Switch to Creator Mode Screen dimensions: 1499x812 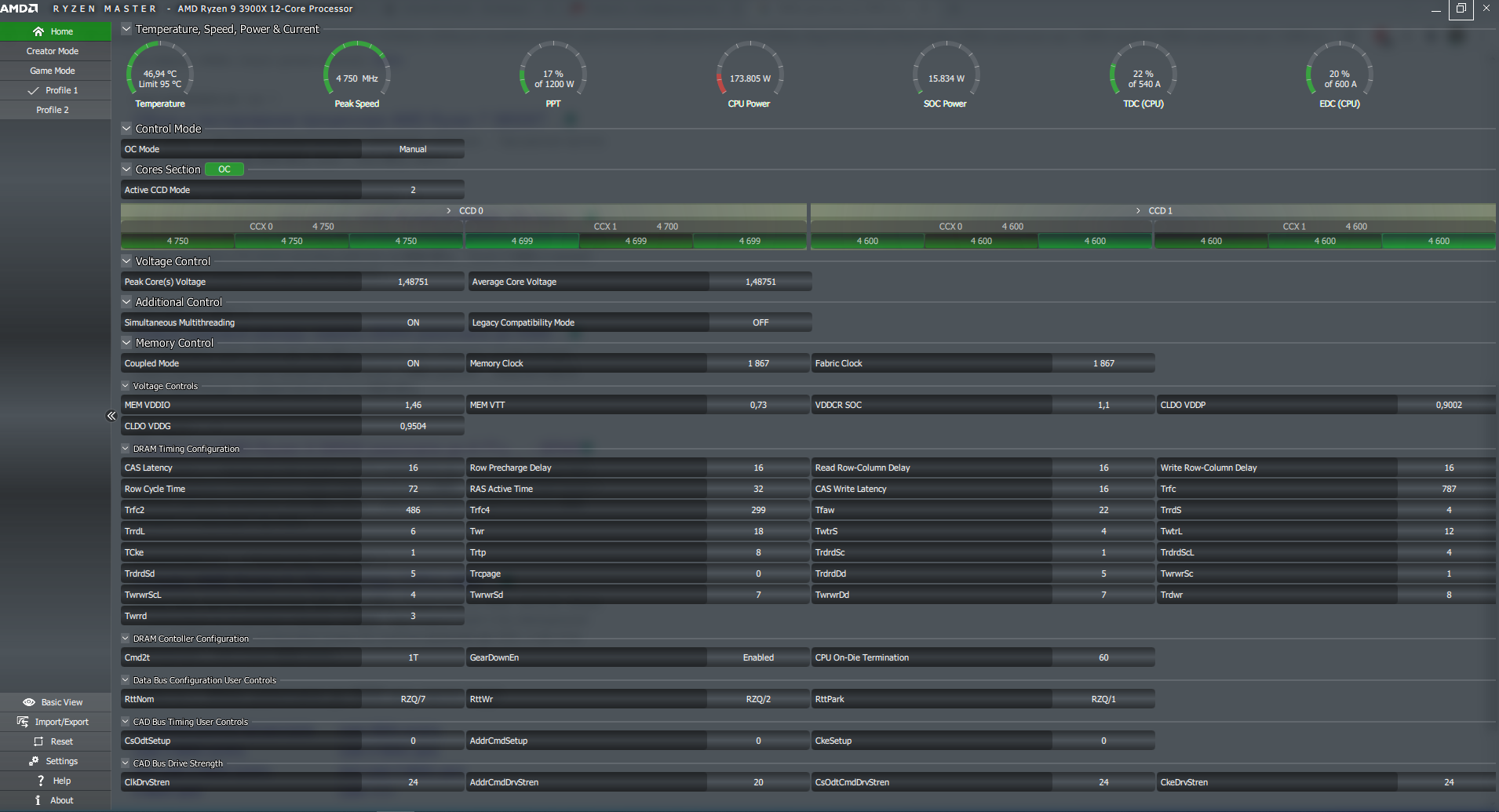coord(56,51)
